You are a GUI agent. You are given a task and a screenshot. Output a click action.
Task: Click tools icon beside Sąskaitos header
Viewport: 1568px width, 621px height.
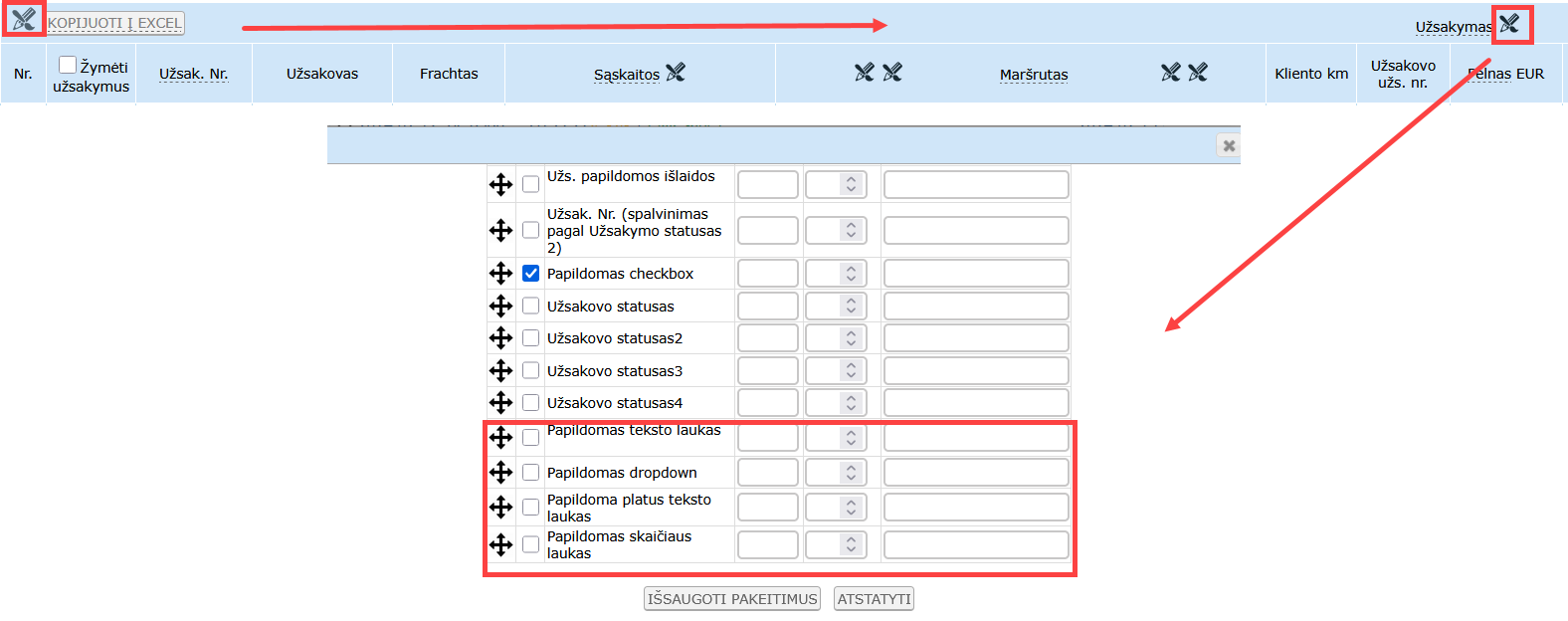point(676,73)
